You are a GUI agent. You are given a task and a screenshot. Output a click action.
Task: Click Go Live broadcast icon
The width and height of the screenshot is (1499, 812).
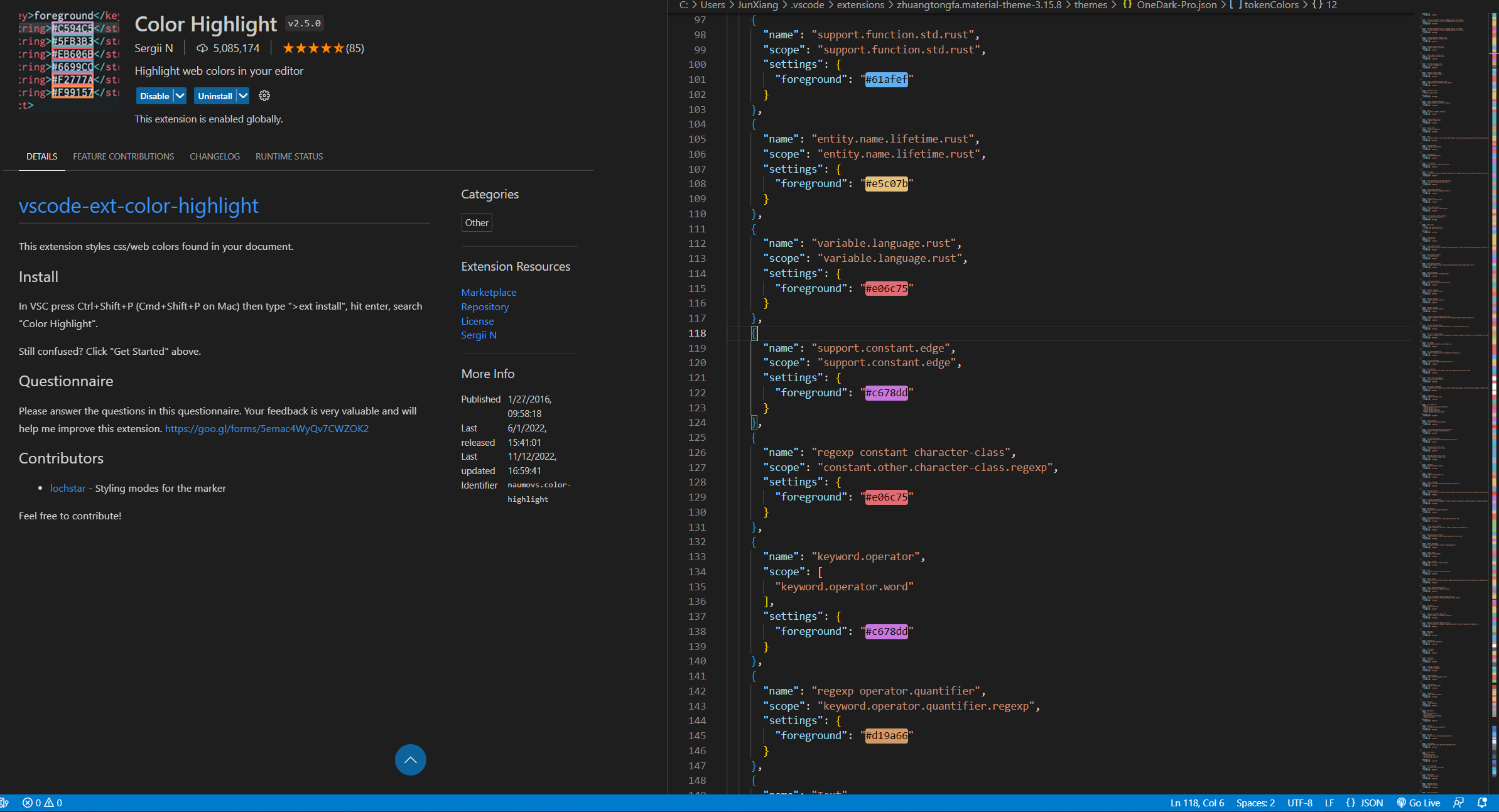[x=1401, y=803]
